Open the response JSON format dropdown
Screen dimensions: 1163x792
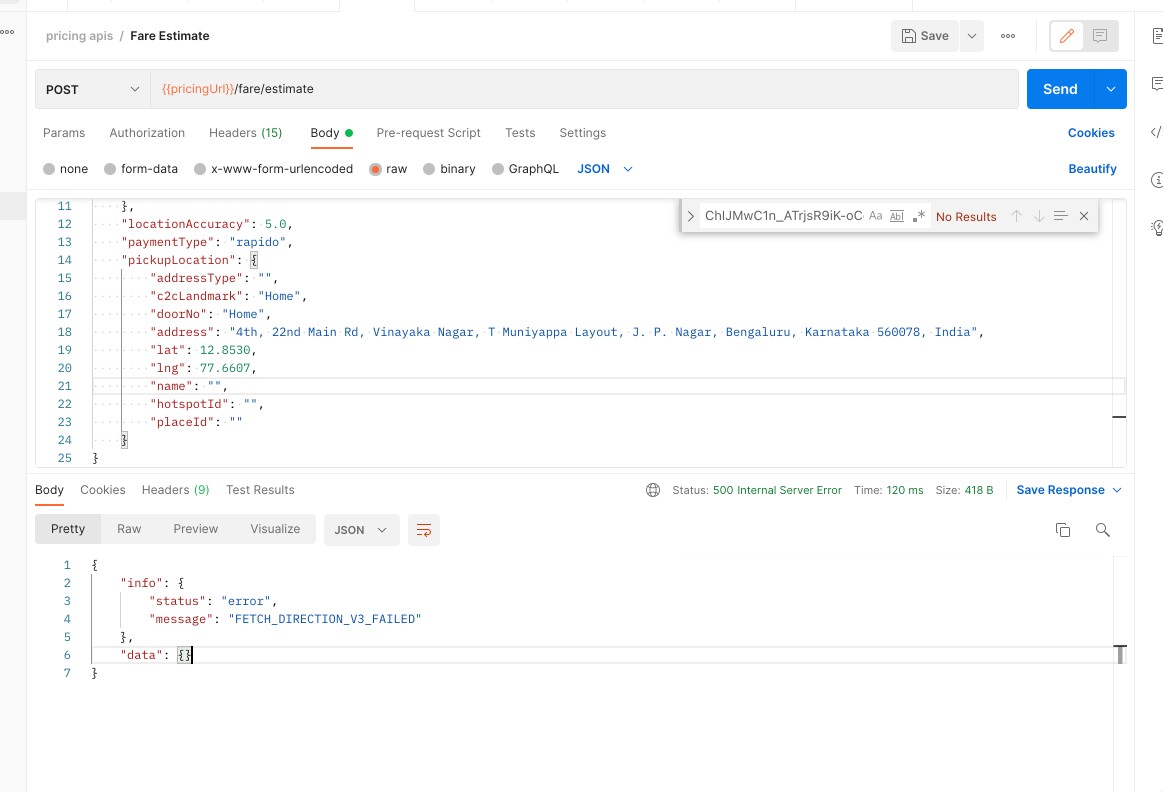[x=361, y=530]
